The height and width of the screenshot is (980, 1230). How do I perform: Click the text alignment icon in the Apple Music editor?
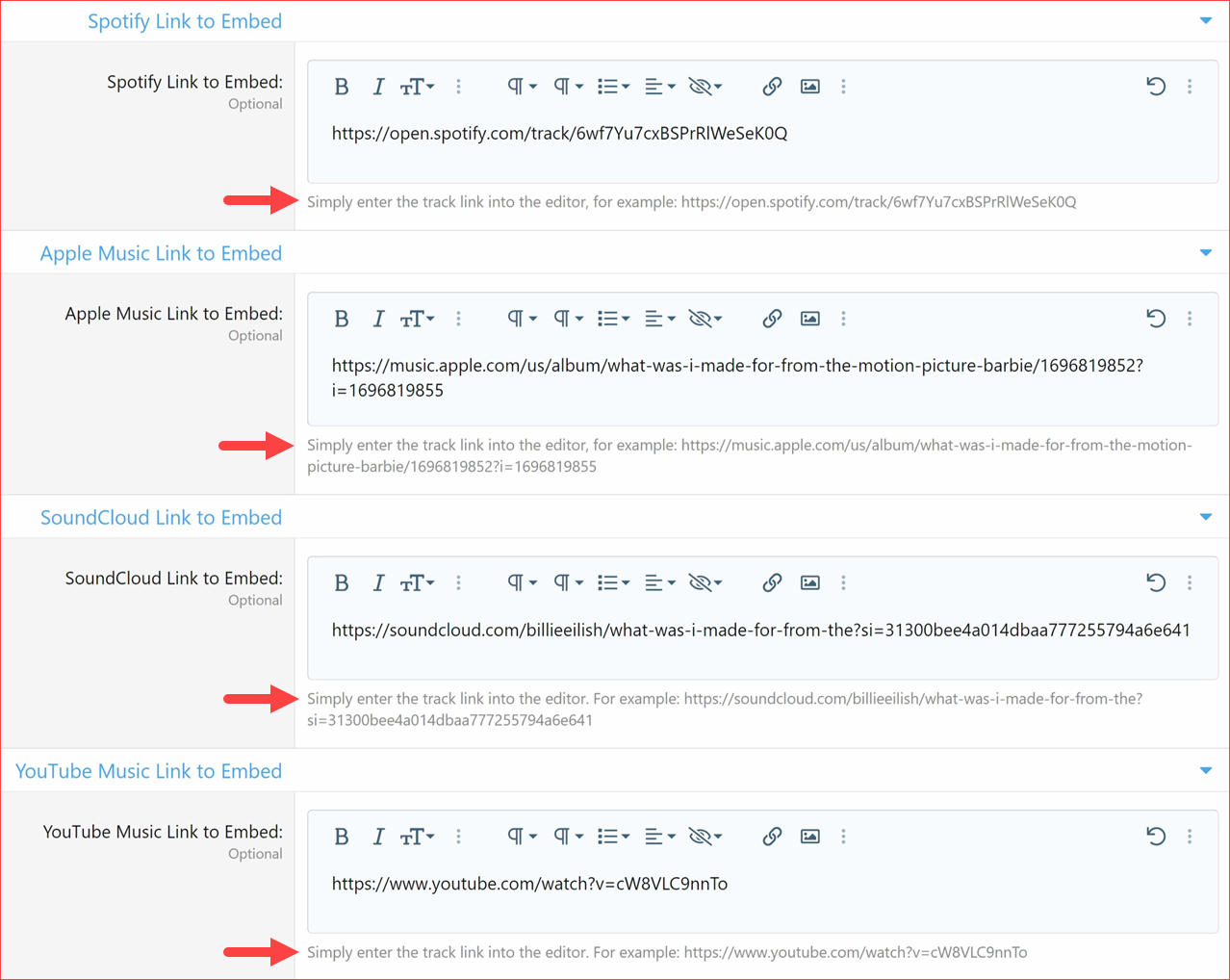(x=654, y=318)
